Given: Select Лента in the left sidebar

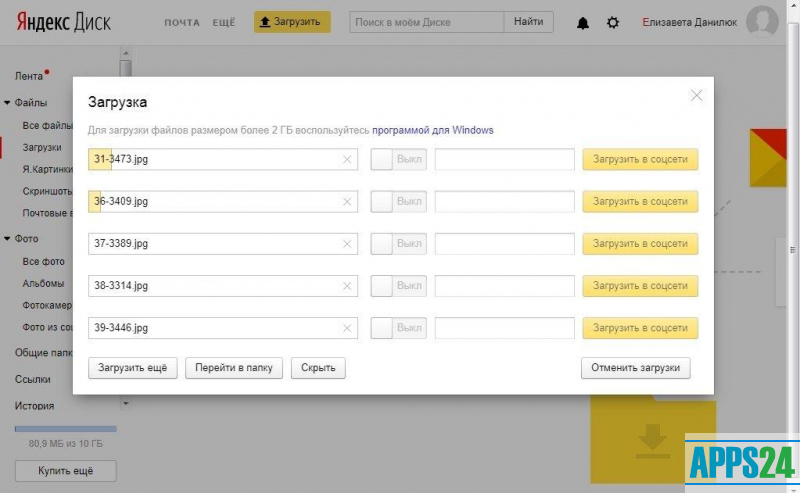Looking at the screenshot, I should (x=29, y=76).
